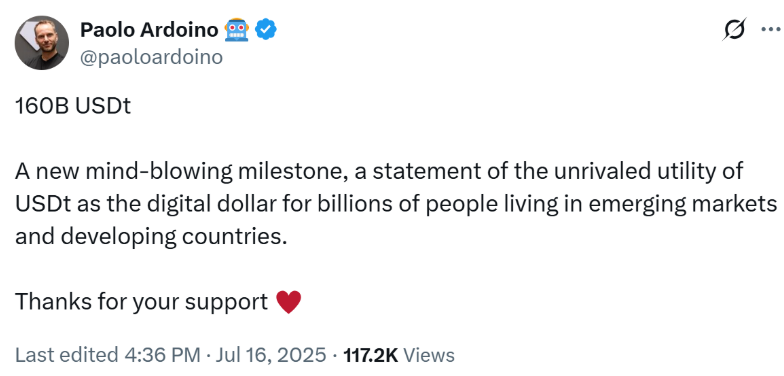Open the three-dot more options menu

(x=770, y=29)
